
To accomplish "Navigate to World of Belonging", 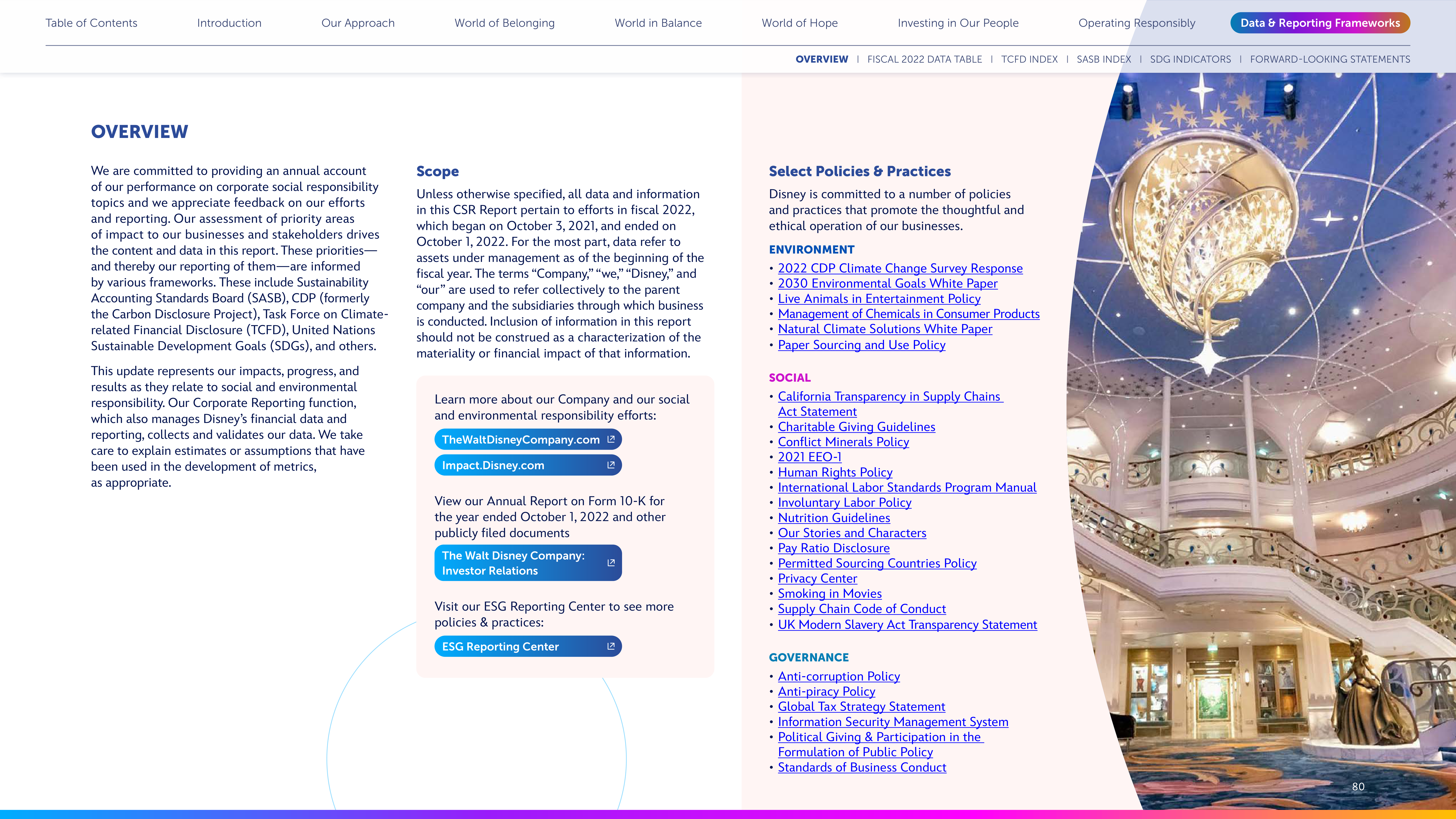I will [x=505, y=23].
